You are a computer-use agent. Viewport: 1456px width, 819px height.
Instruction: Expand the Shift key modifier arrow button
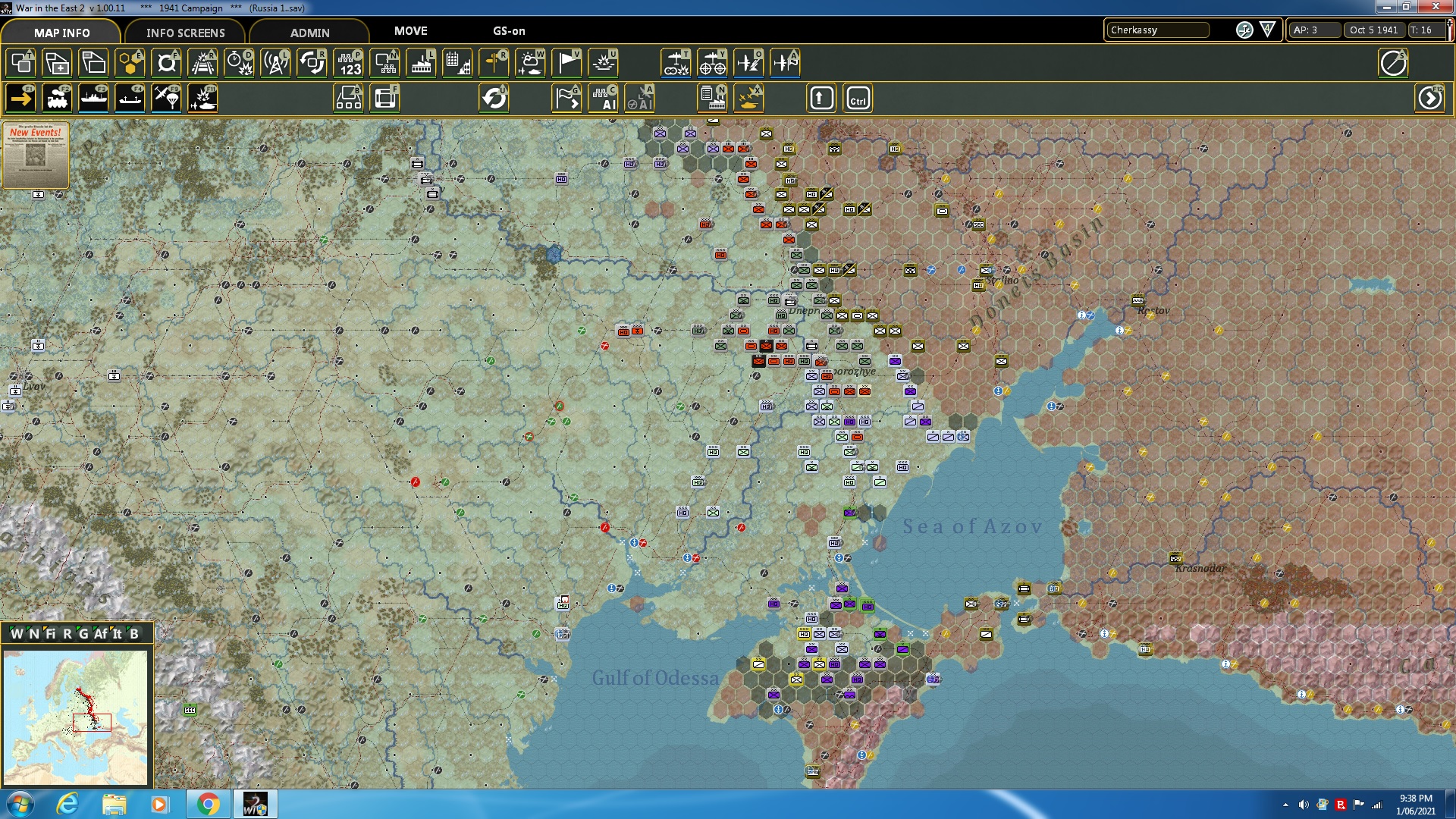(x=821, y=99)
